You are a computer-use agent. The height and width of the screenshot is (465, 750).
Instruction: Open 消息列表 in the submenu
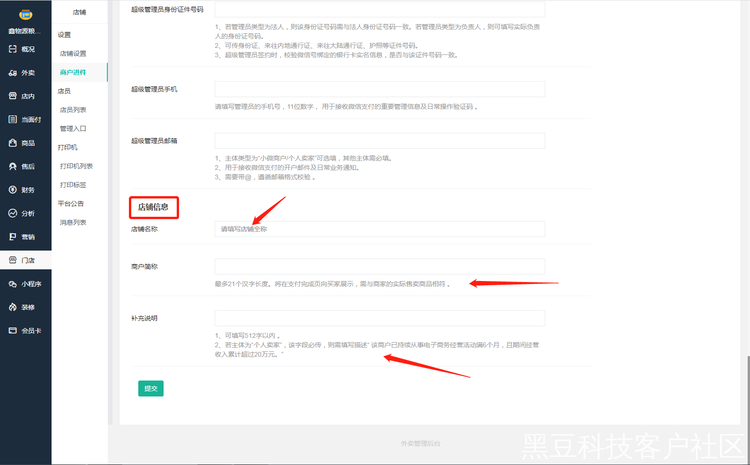[73, 222]
